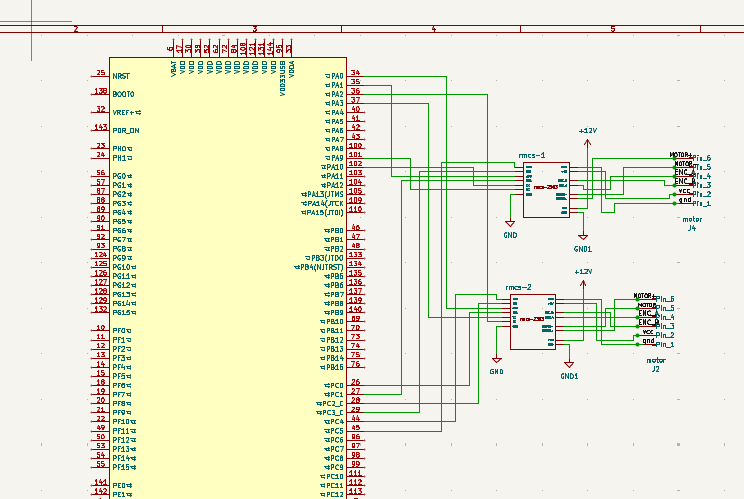Select the GND1 symbol near rmcs-1
Screen dimensions: 744x499
coord(583,242)
